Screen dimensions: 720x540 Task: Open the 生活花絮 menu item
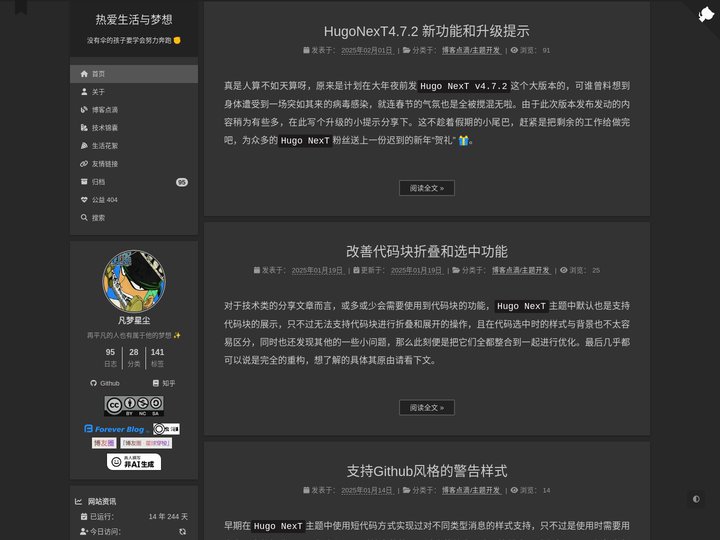click(x=134, y=146)
